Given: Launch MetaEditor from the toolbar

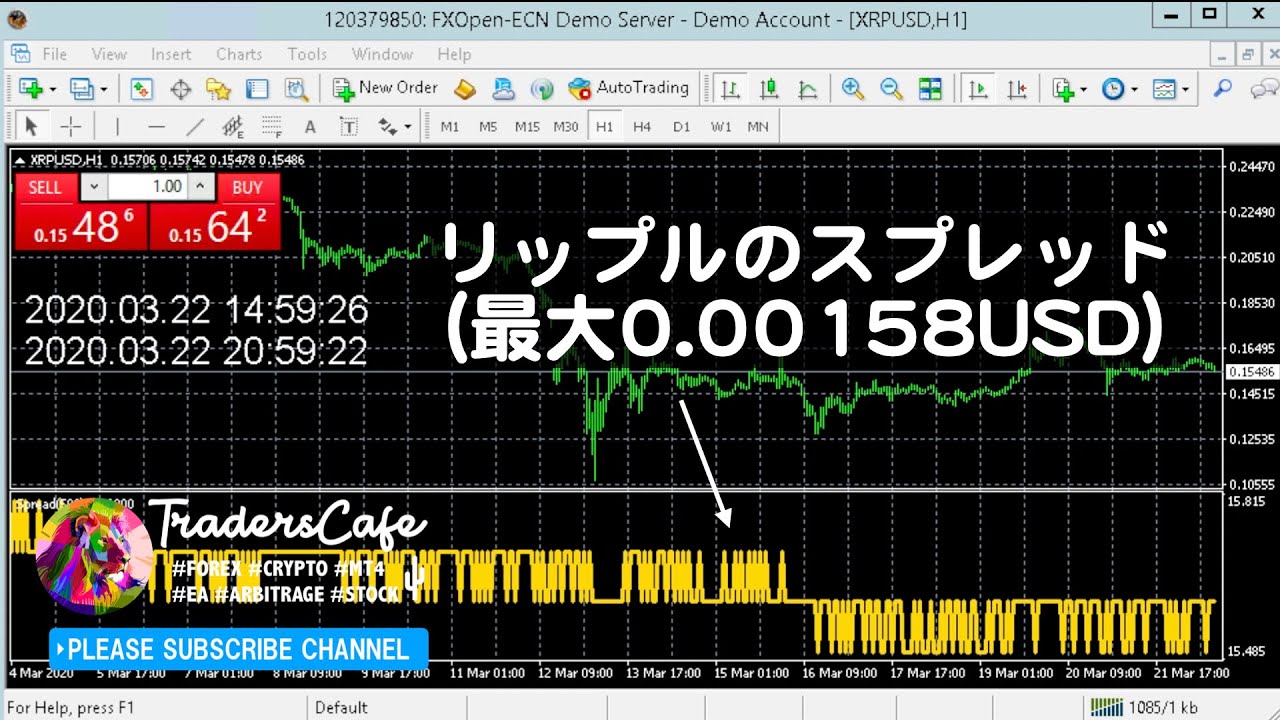Looking at the screenshot, I should pyautogui.click(x=465, y=89).
